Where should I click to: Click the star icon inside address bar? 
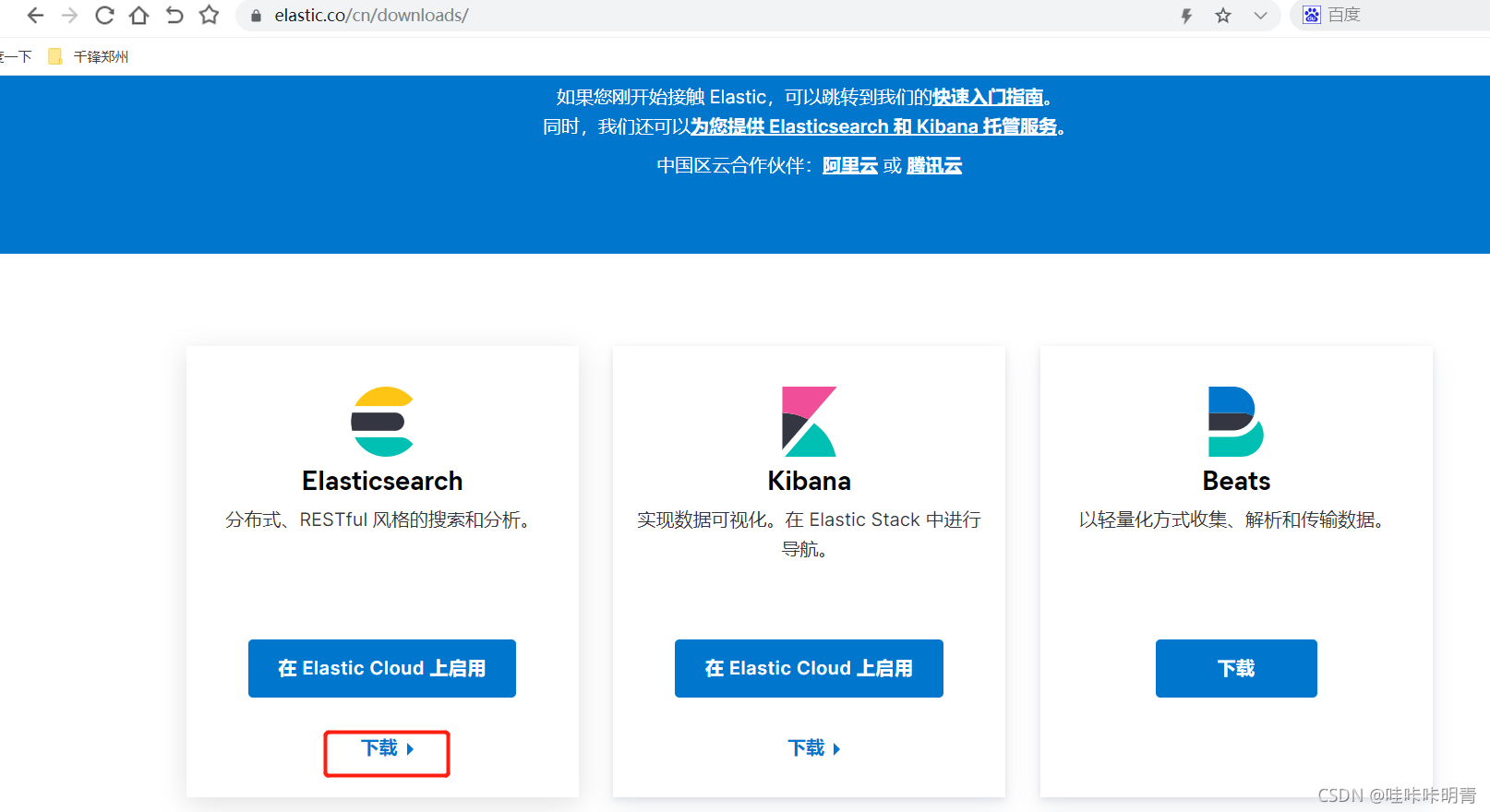coord(1223,16)
